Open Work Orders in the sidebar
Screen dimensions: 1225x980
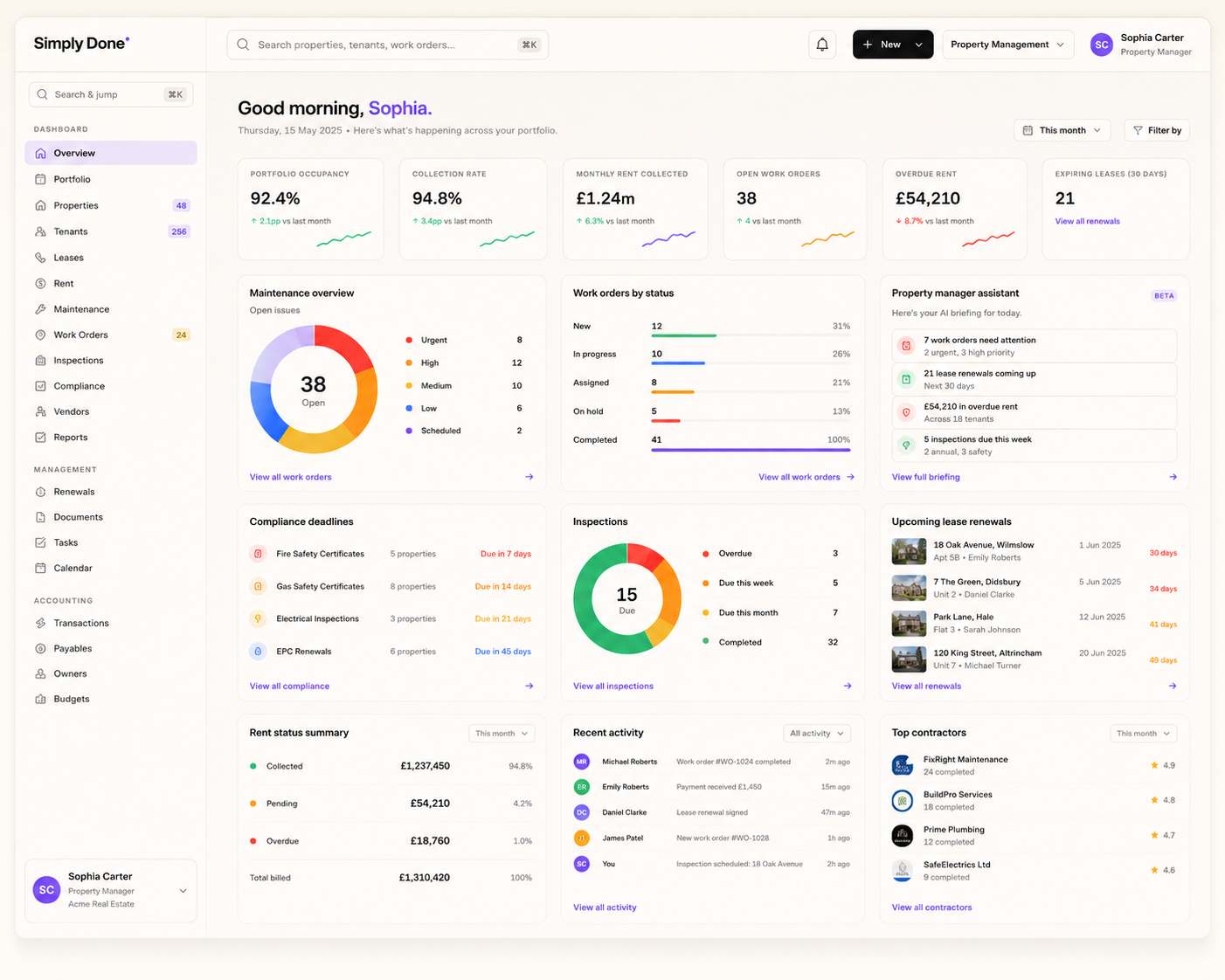[x=111, y=335]
